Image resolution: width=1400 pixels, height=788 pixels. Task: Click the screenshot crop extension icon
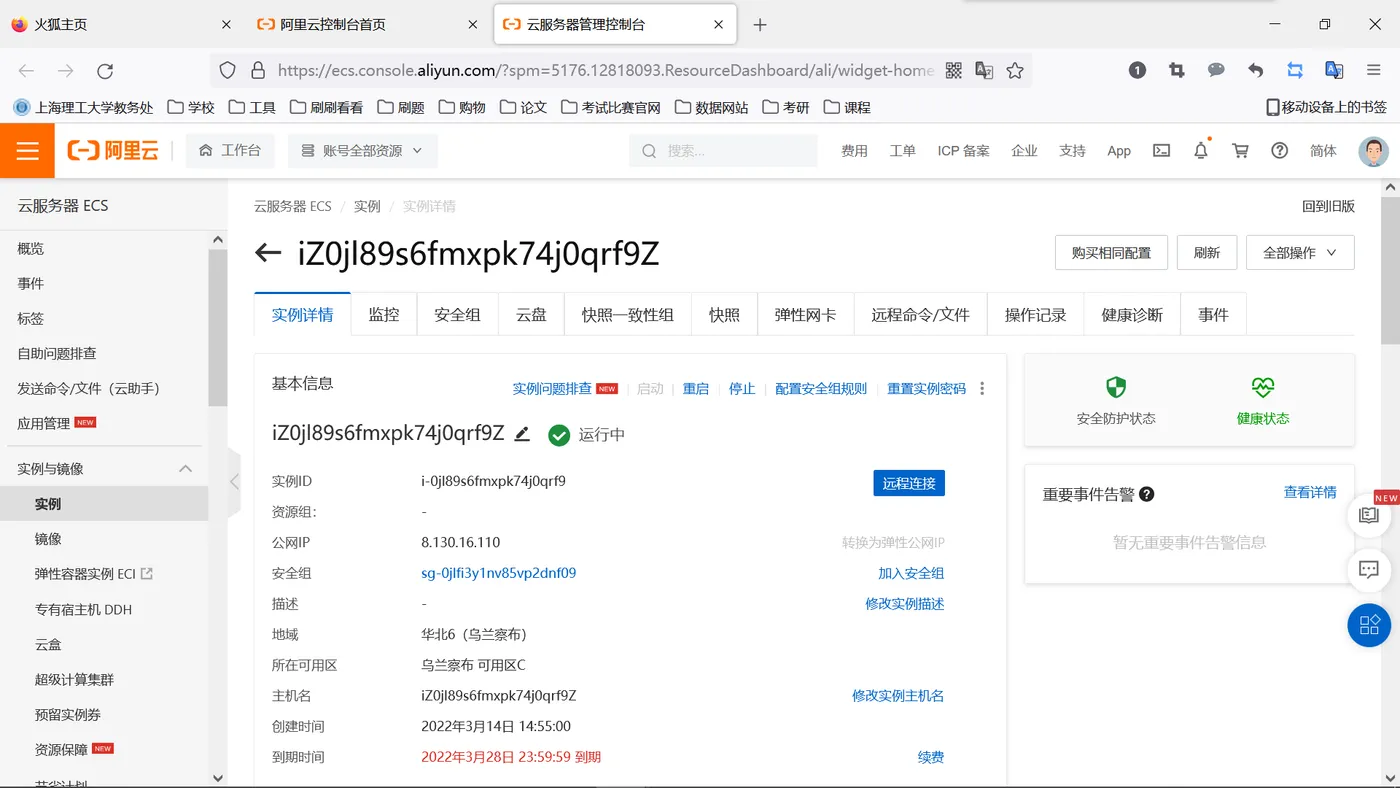point(1177,70)
